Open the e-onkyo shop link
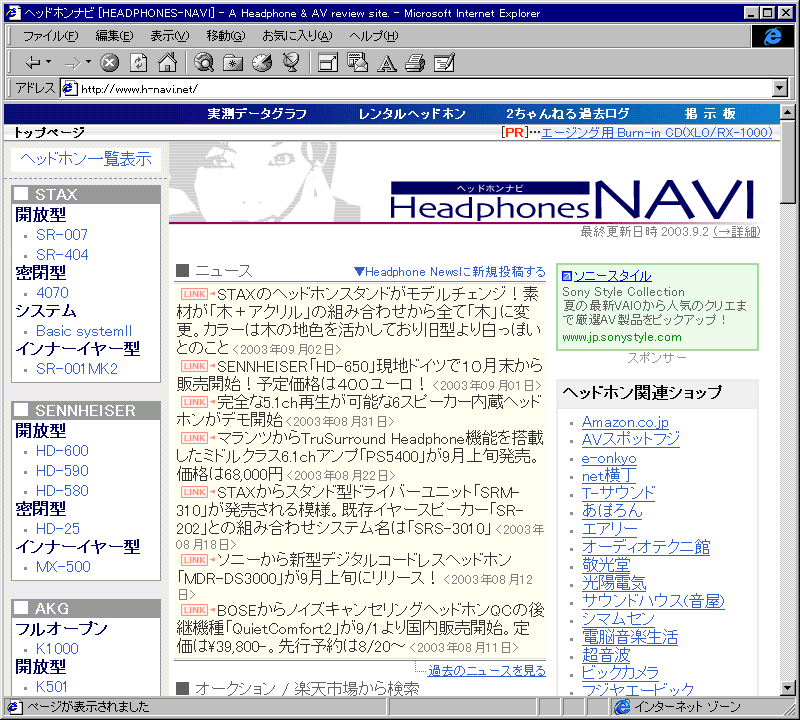The image size is (800, 720). (x=609, y=458)
